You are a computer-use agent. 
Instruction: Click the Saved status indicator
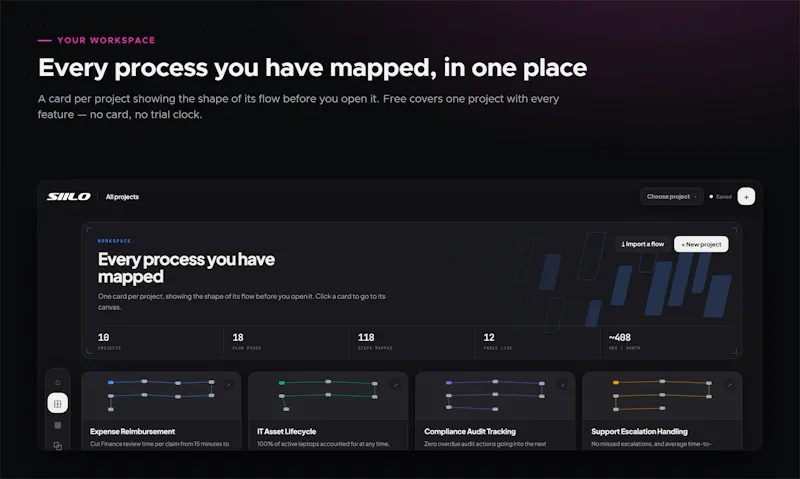click(720, 197)
